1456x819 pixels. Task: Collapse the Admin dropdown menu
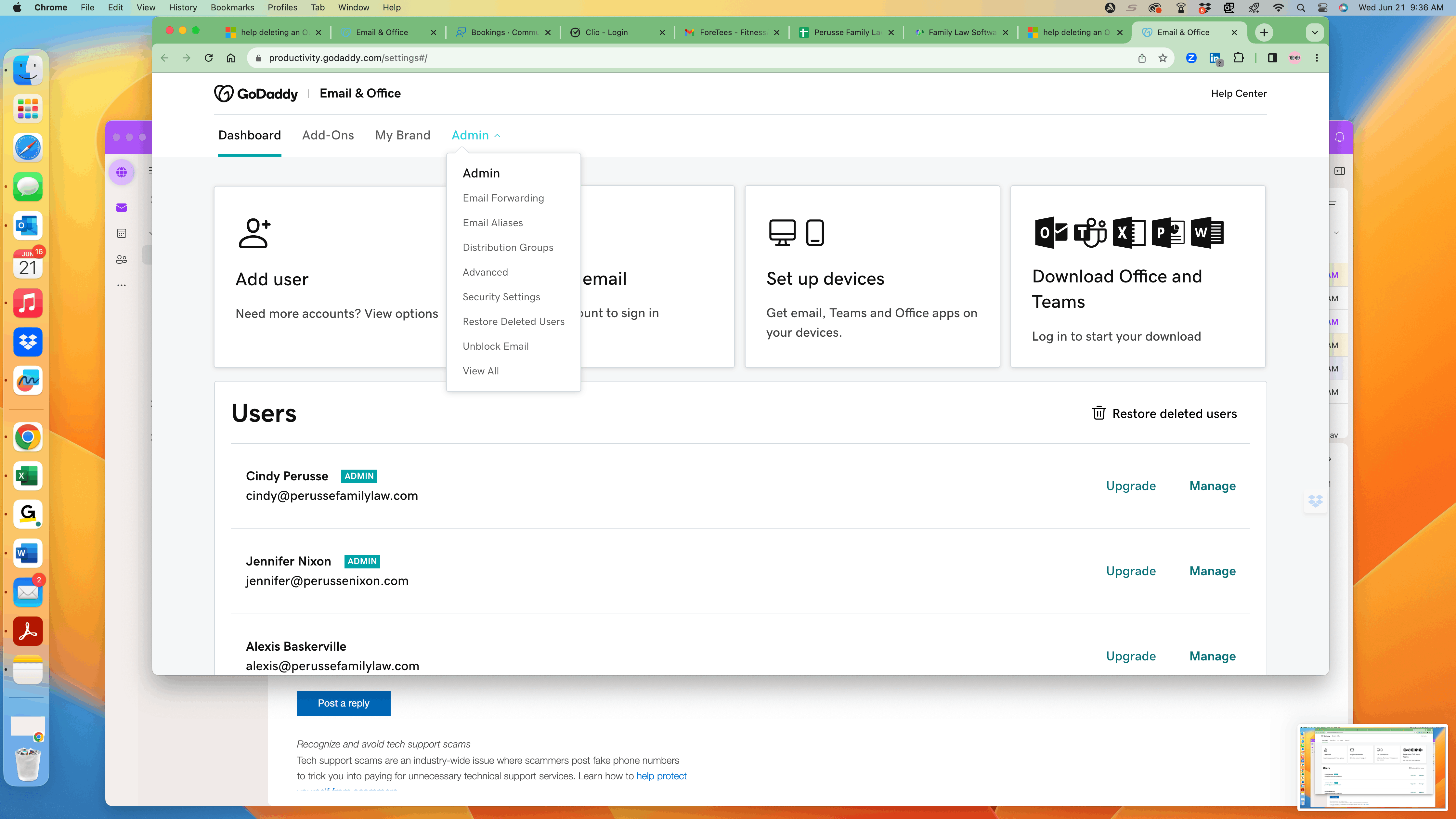click(x=475, y=135)
